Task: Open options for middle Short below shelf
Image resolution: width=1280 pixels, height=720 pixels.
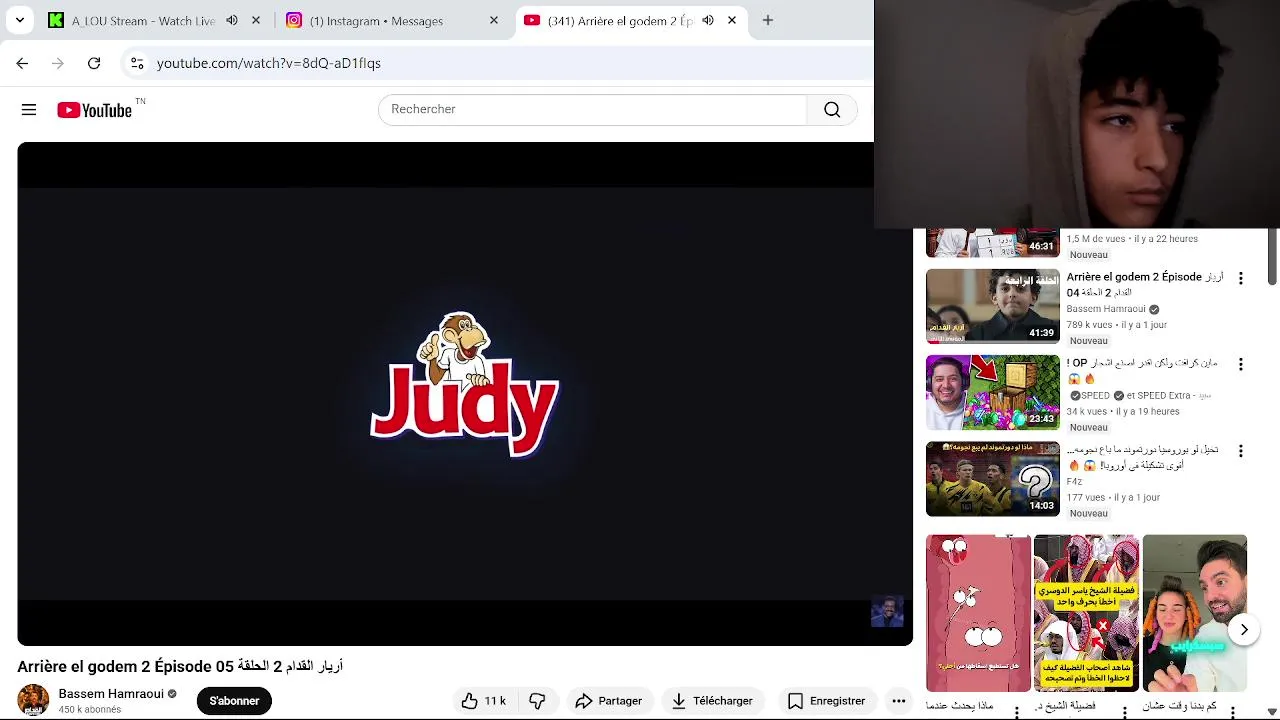Action: point(1125,711)
